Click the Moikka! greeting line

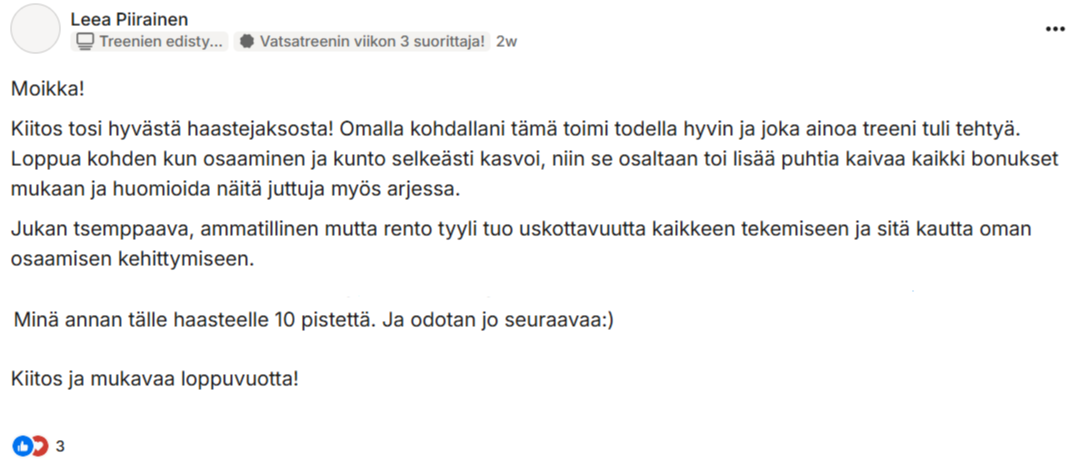48,88
